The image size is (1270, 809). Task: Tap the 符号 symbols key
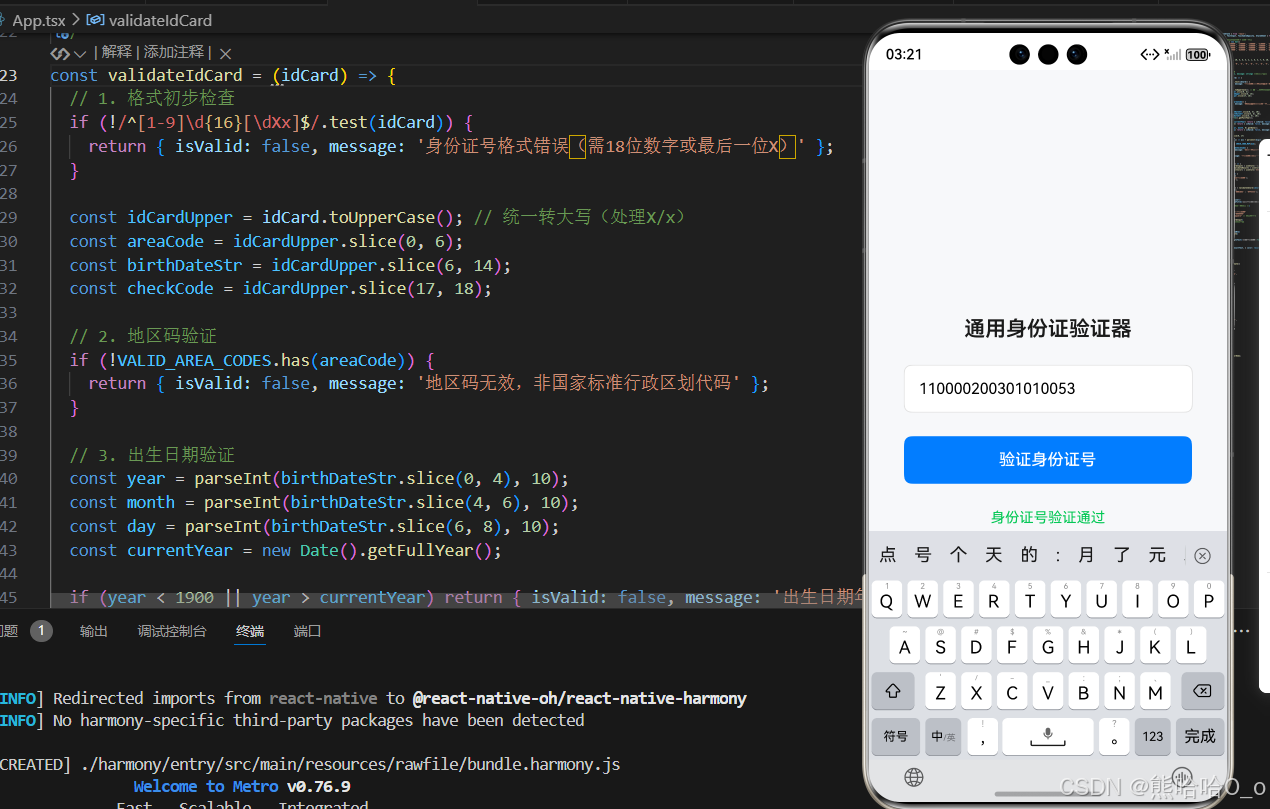(896, 736)
